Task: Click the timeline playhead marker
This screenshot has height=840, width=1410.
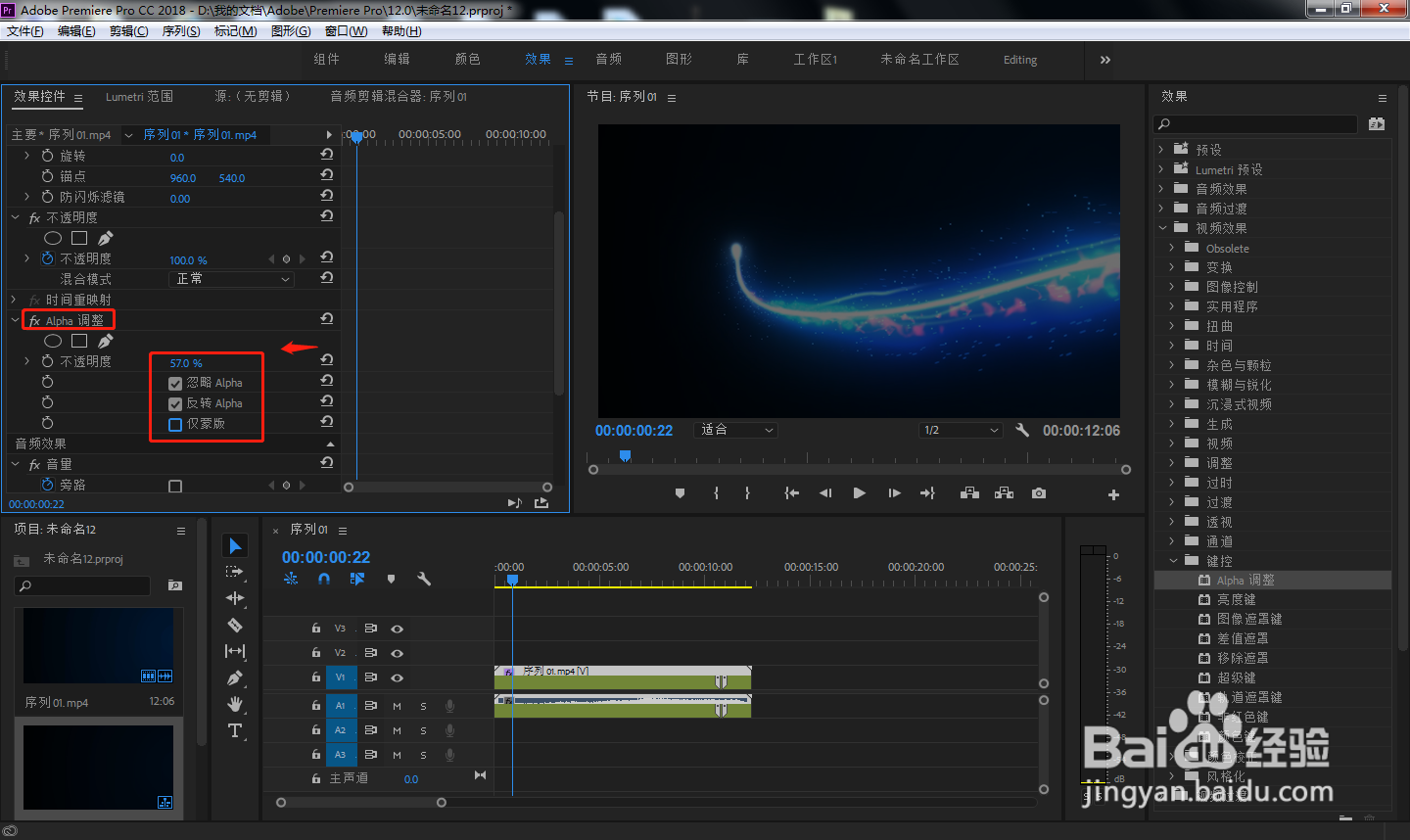Action: 512,581
